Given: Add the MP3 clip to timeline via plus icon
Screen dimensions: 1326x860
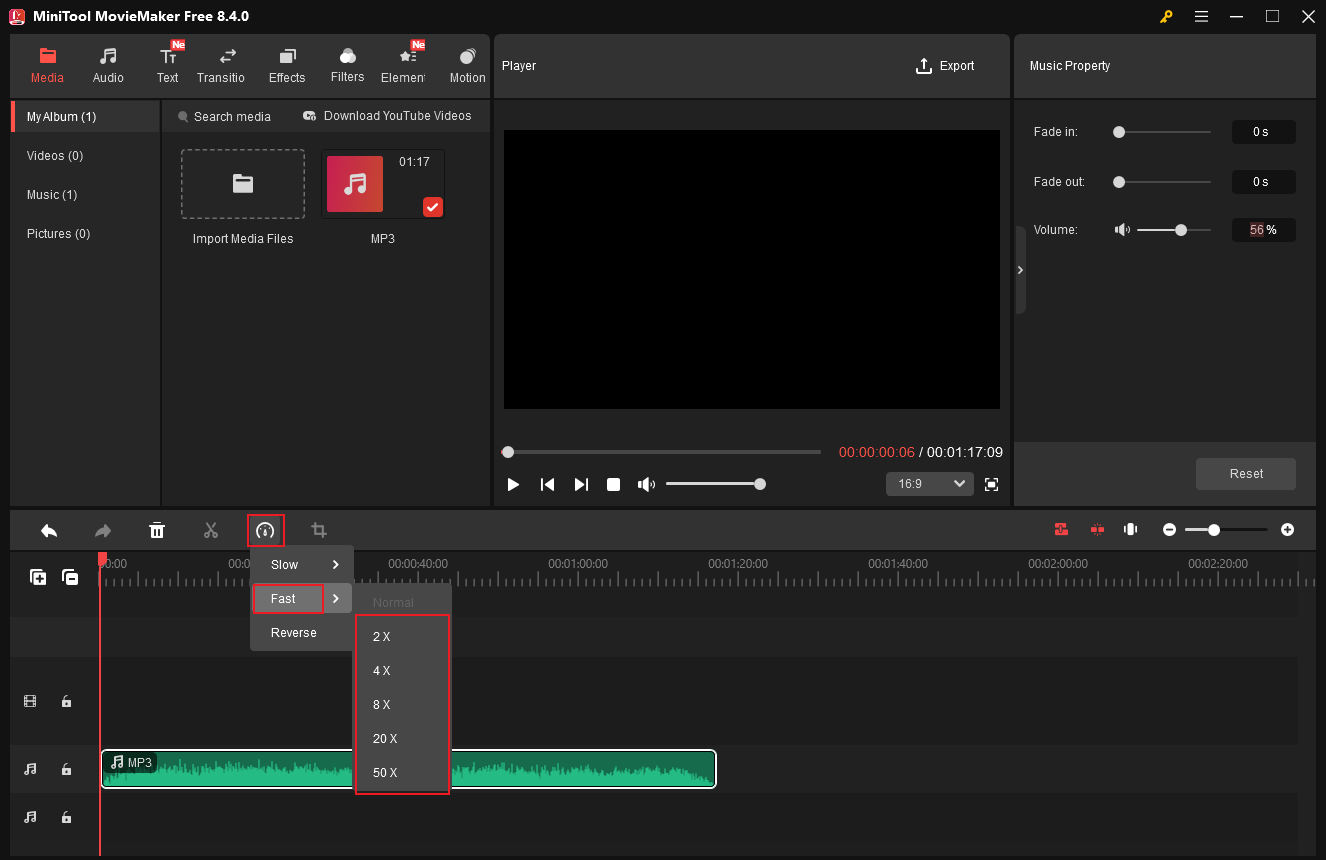Looking at the screenshot, I should point(38,577).
